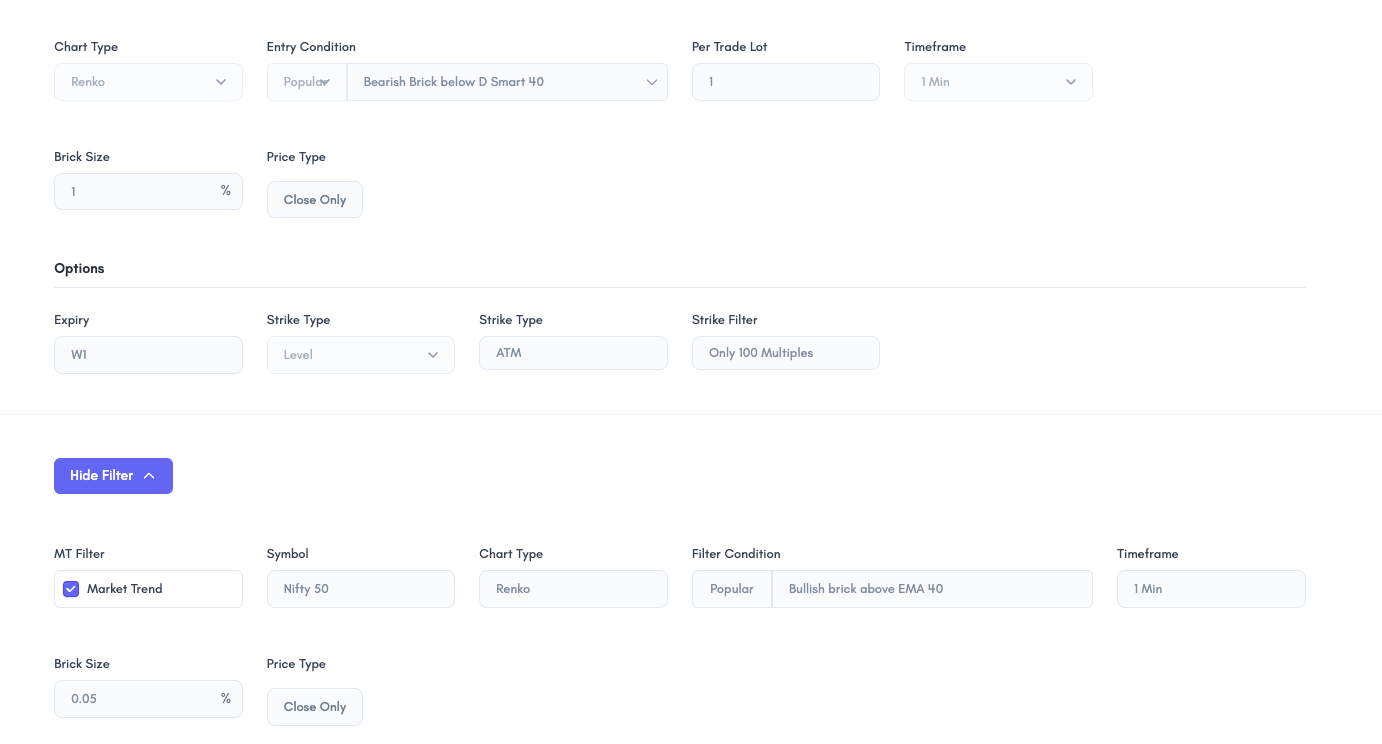Open the Strike Type Level dropdown
Image resolution: width=1382 pixels, height=744 pixels.
[x=360, y=355]
